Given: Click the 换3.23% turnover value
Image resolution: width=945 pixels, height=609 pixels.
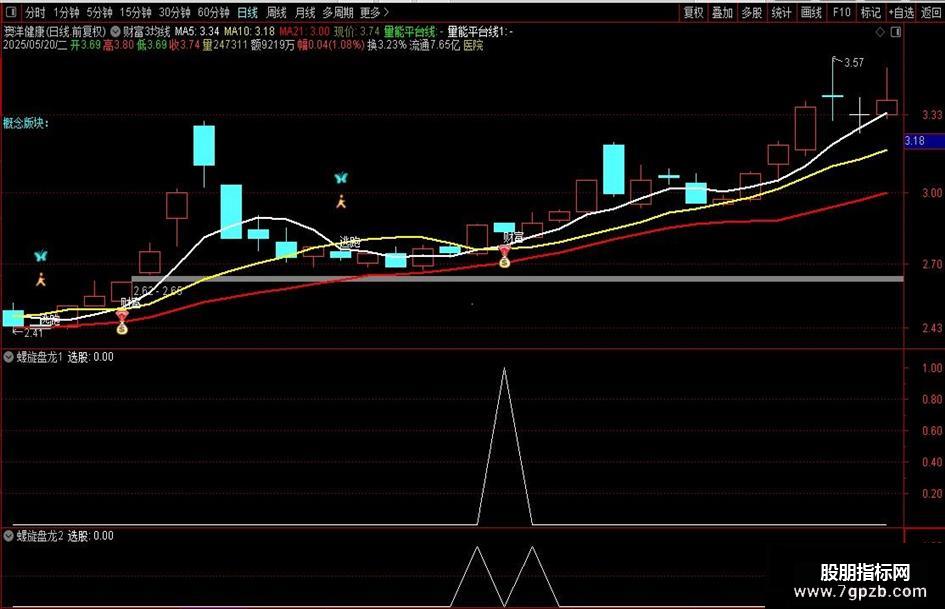Looking at the screenshot, I should coord(387,45).
